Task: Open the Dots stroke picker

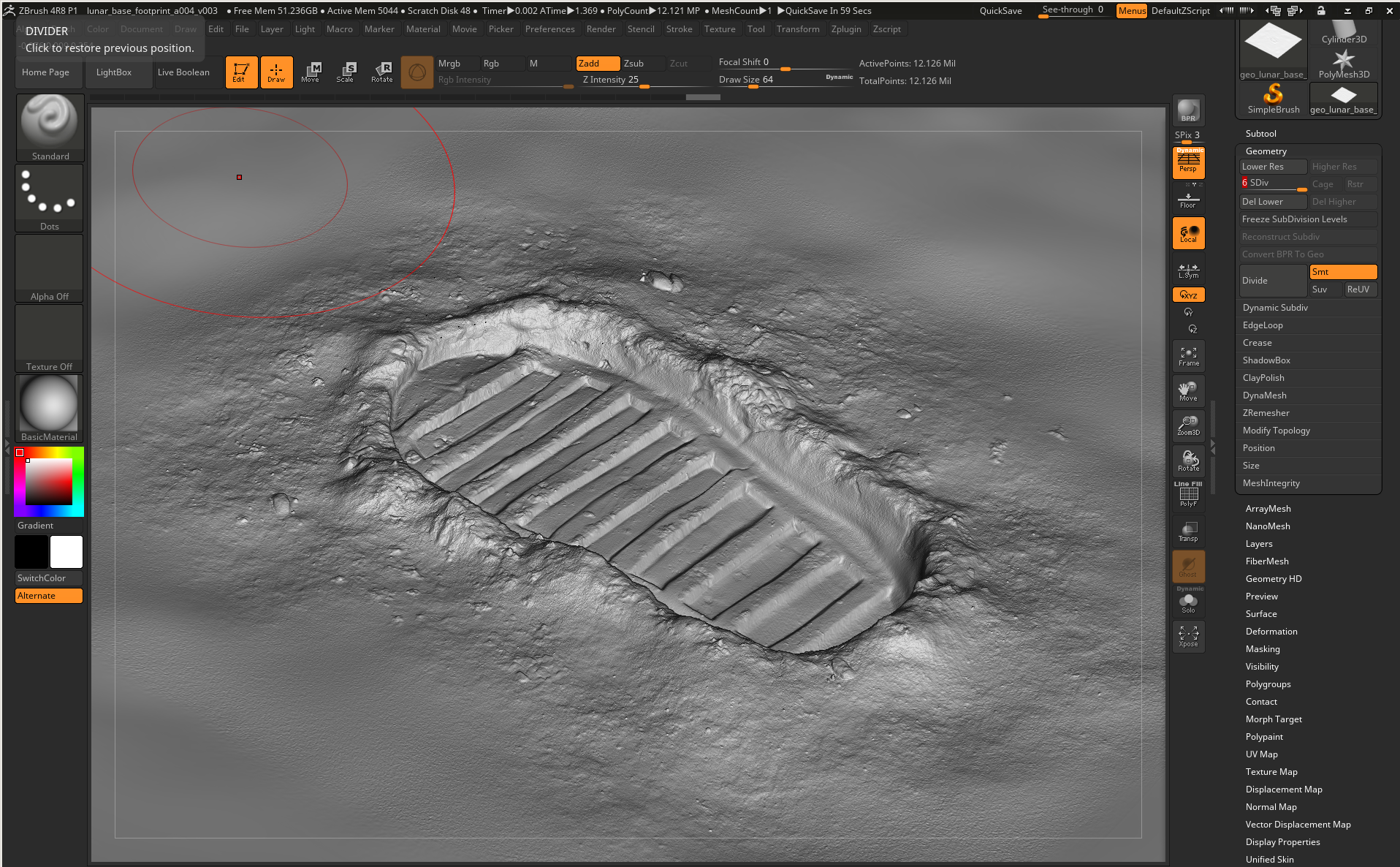Action: [x=50, y=198]
